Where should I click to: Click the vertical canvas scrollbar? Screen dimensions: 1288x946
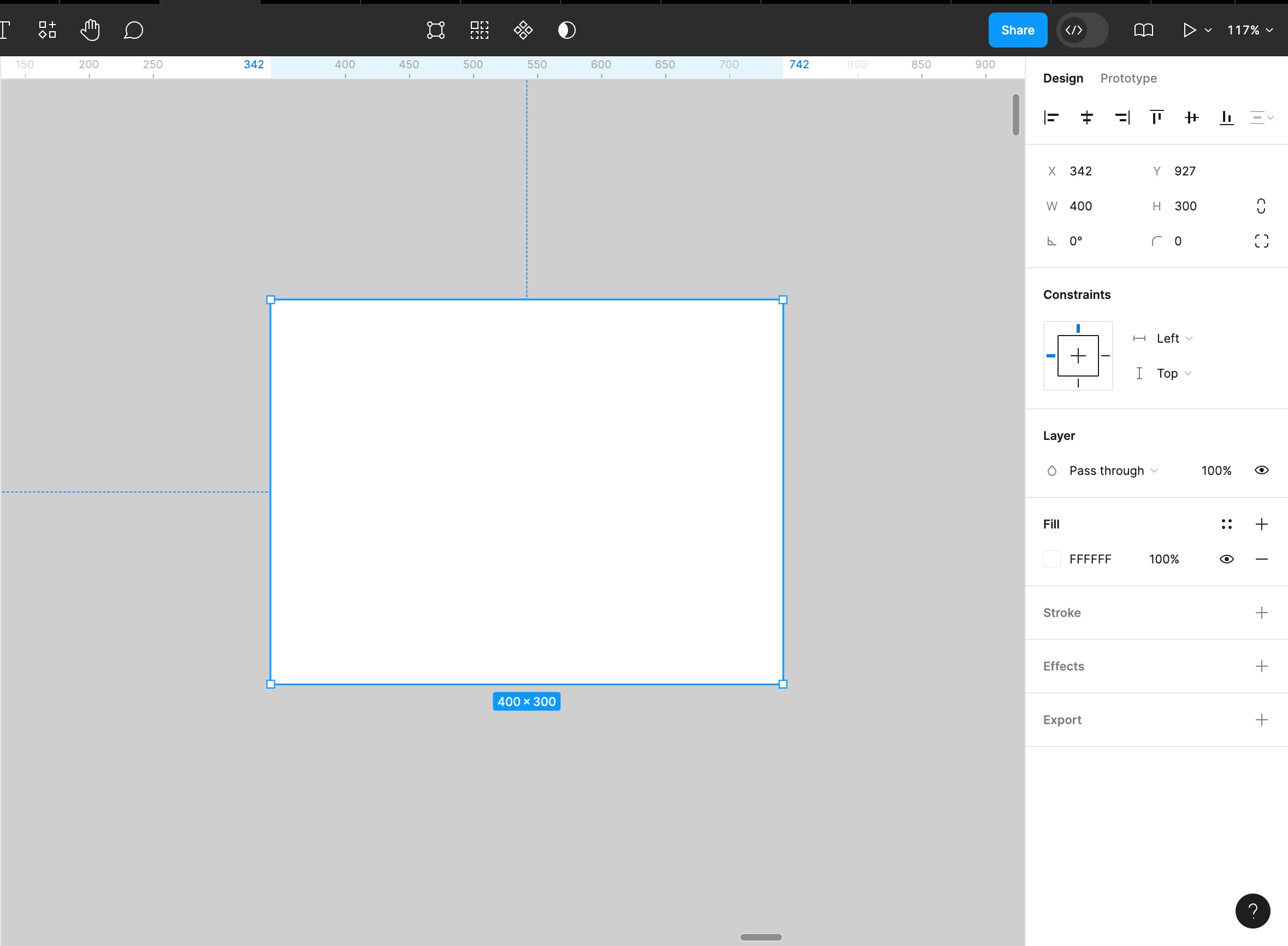coord(1015,115)
